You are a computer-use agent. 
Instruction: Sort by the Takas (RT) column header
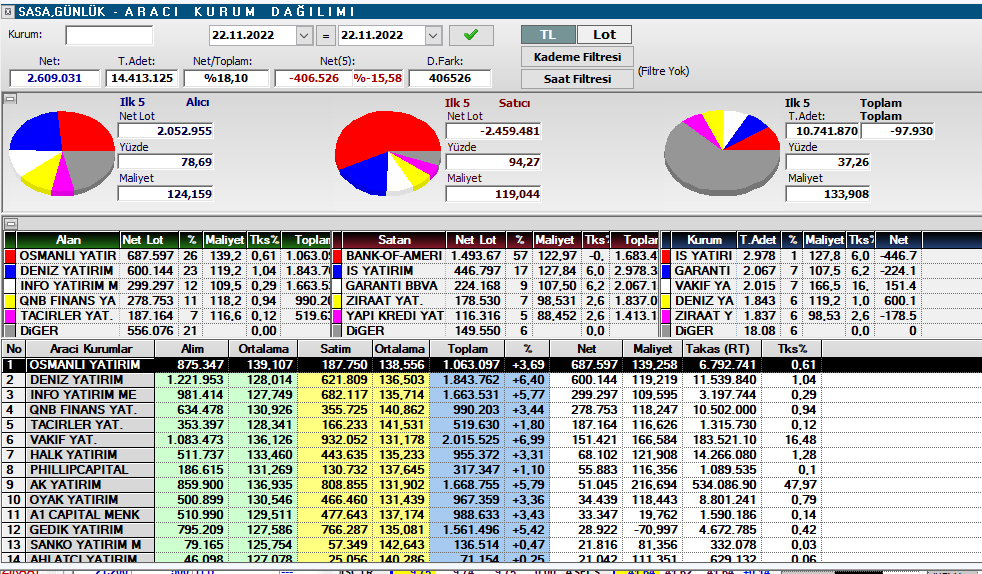717,348
